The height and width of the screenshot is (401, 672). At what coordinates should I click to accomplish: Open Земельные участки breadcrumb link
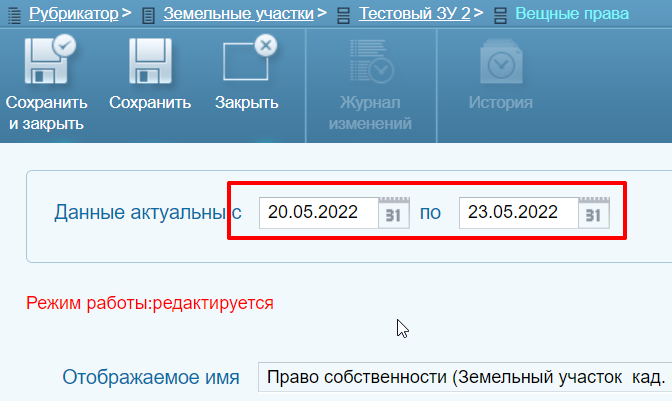(239, 14)
